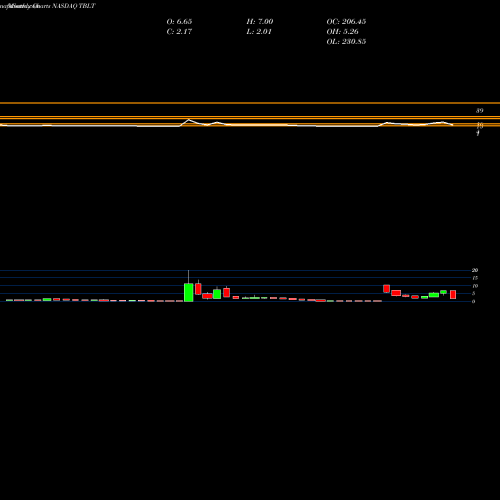Select the low value L: 2.01

pos(259,32)
